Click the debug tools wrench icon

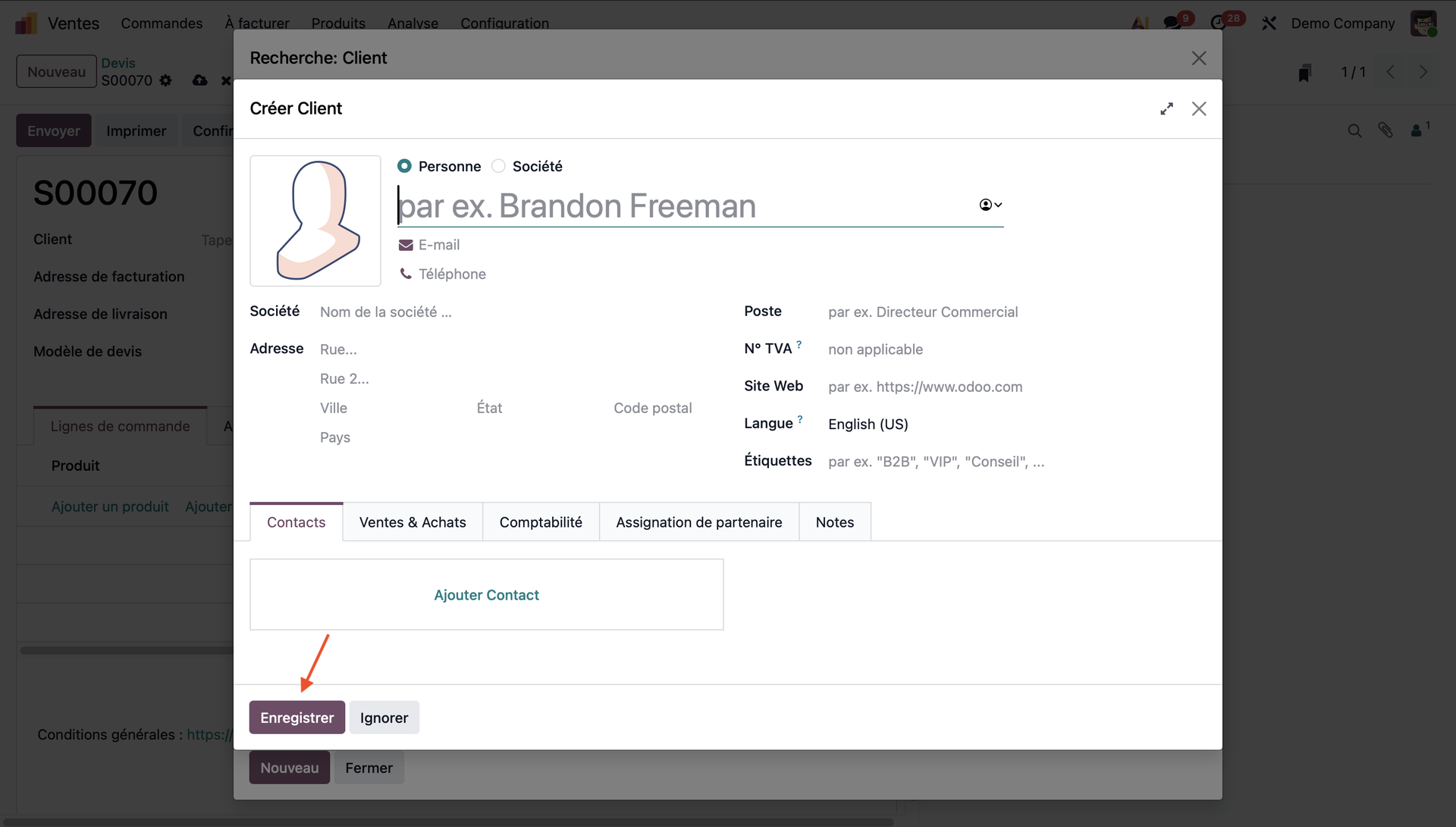(x=1269, y=23)
